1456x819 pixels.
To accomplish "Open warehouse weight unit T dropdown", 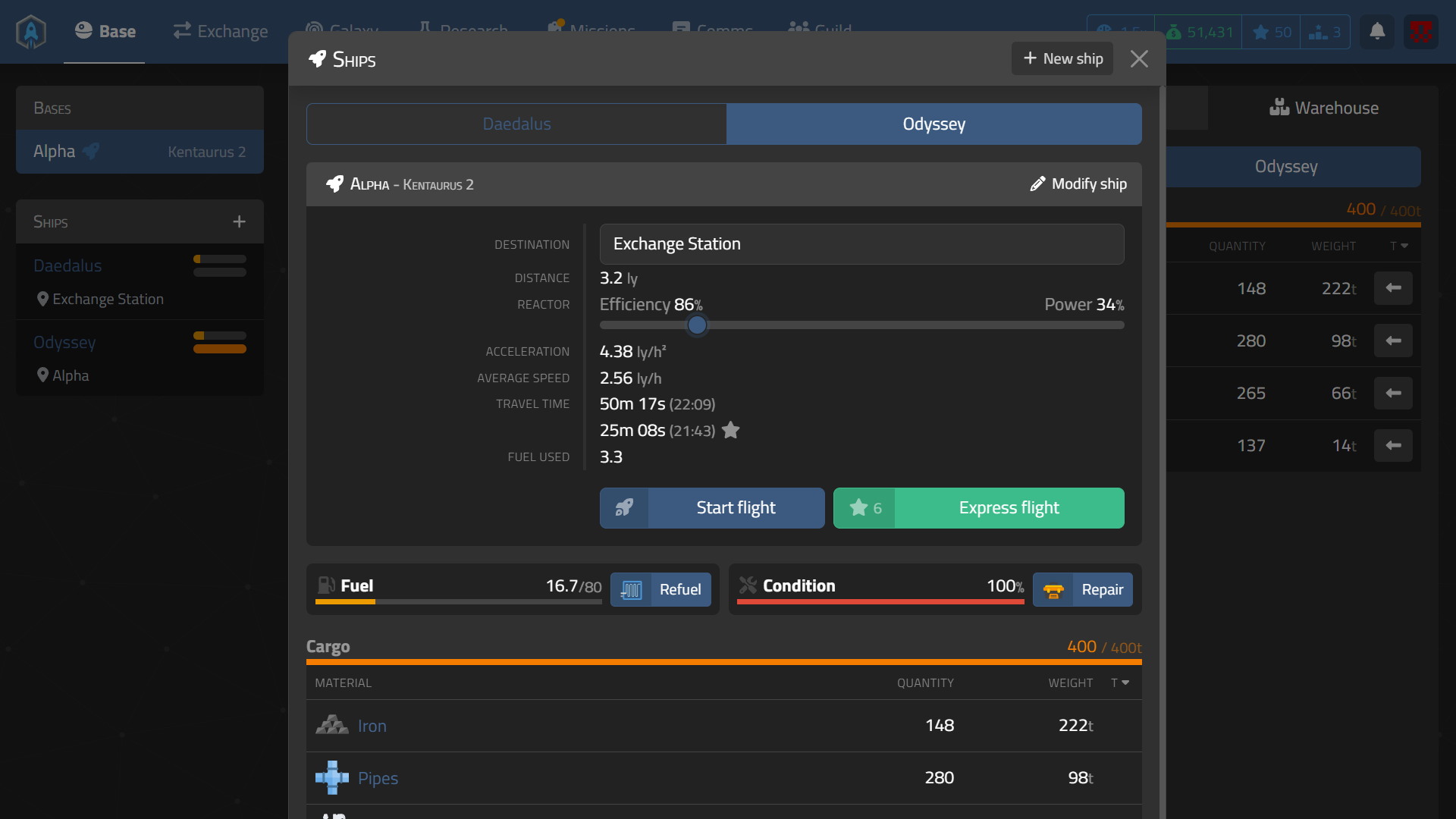I will coord(1399,246).
